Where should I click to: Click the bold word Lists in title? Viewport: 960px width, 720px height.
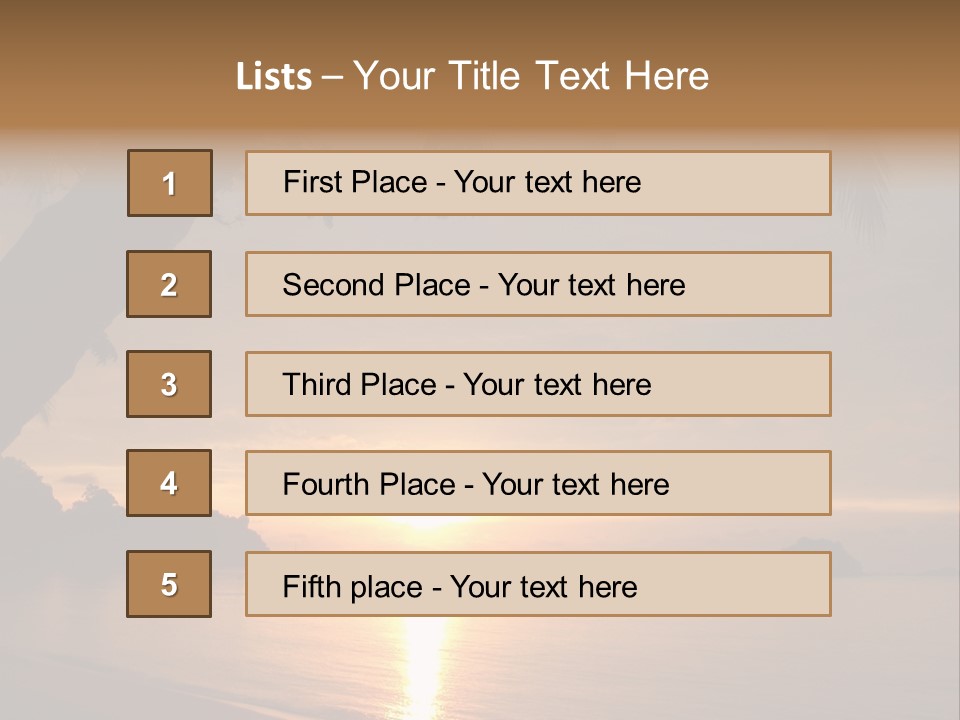coord(274,77)
